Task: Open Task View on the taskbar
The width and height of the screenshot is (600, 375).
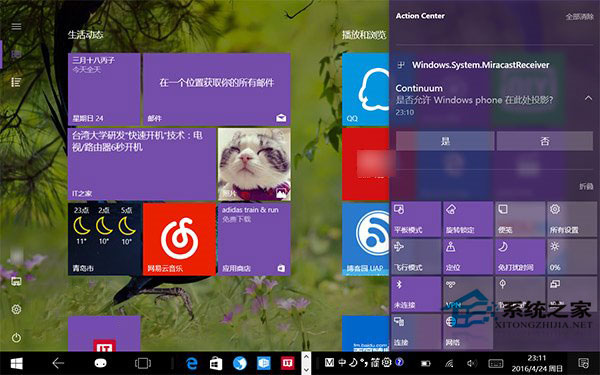Action: (x=143, y=363)
